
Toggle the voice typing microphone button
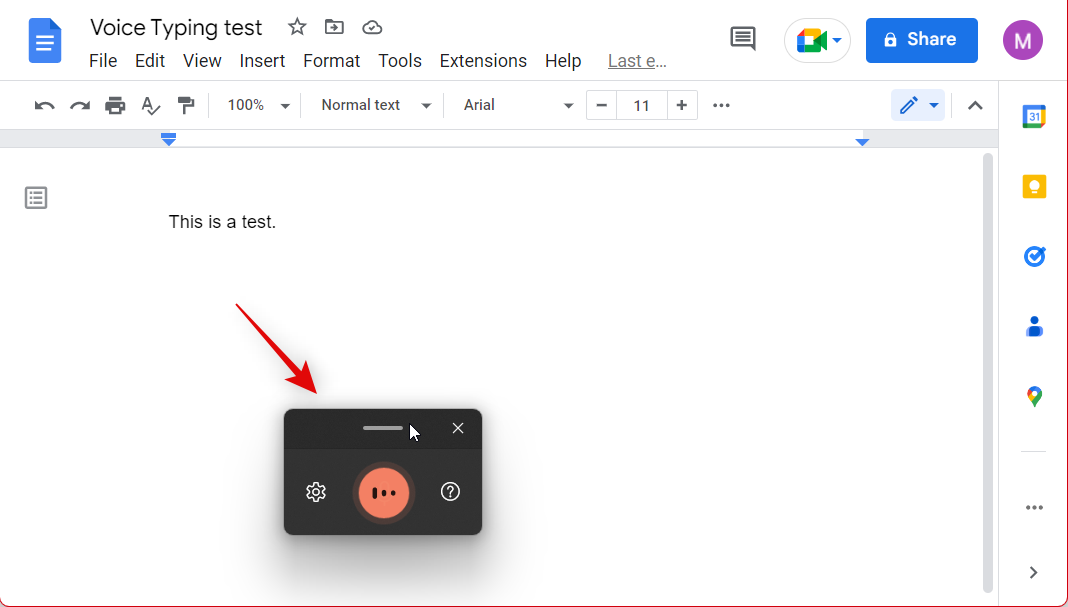[x=383, y=492]
